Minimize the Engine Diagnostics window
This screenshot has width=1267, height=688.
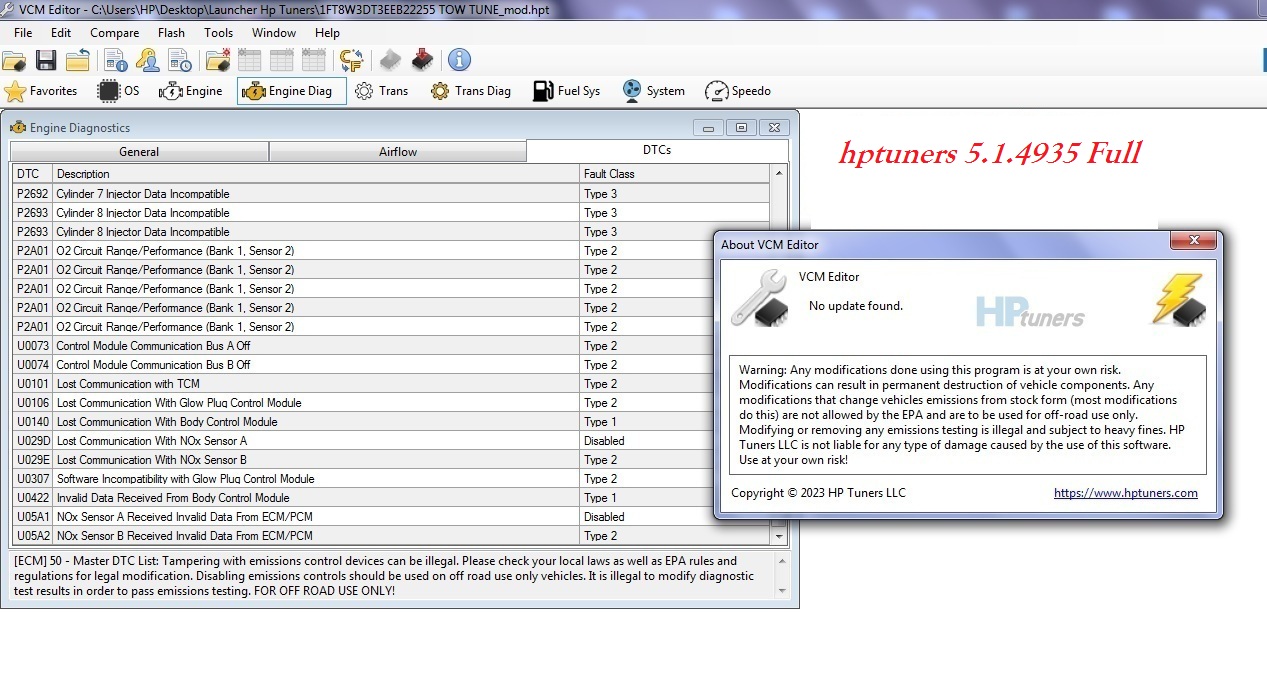709,128
